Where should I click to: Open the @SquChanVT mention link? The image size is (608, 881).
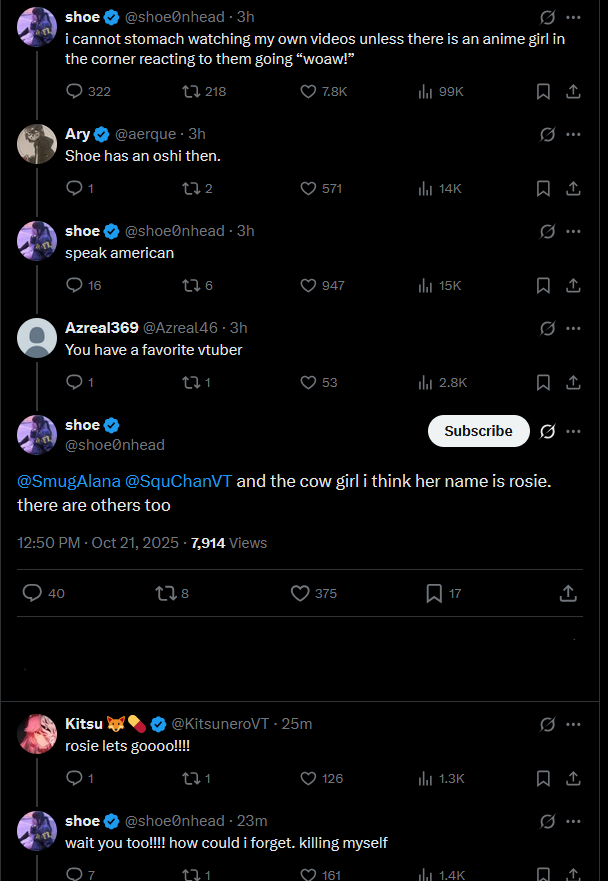[x=179, y=481]
